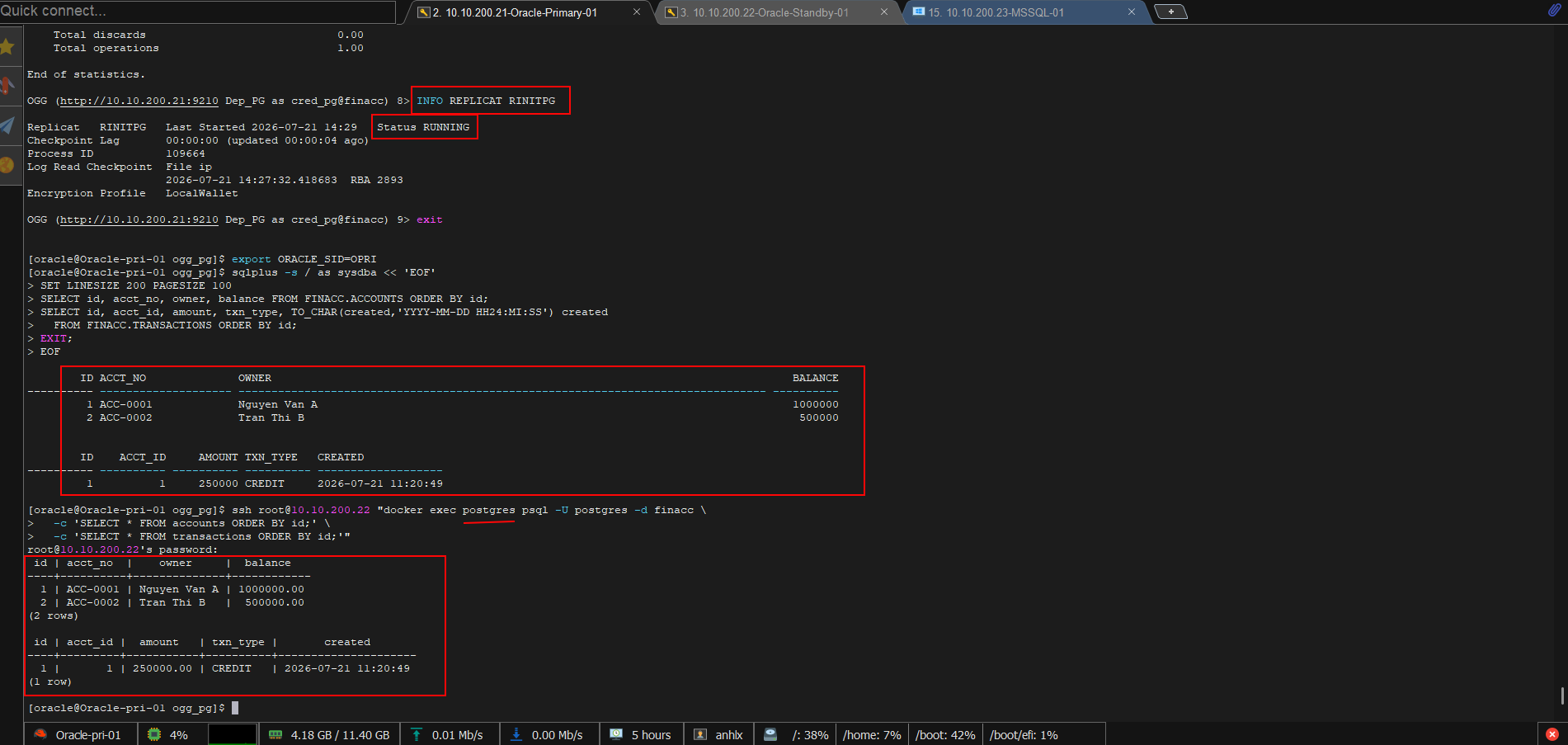Click 'Nguyen Van A' in Oracle query output
This screenshot has height=745, width=1568.
[x=278, y=404]
